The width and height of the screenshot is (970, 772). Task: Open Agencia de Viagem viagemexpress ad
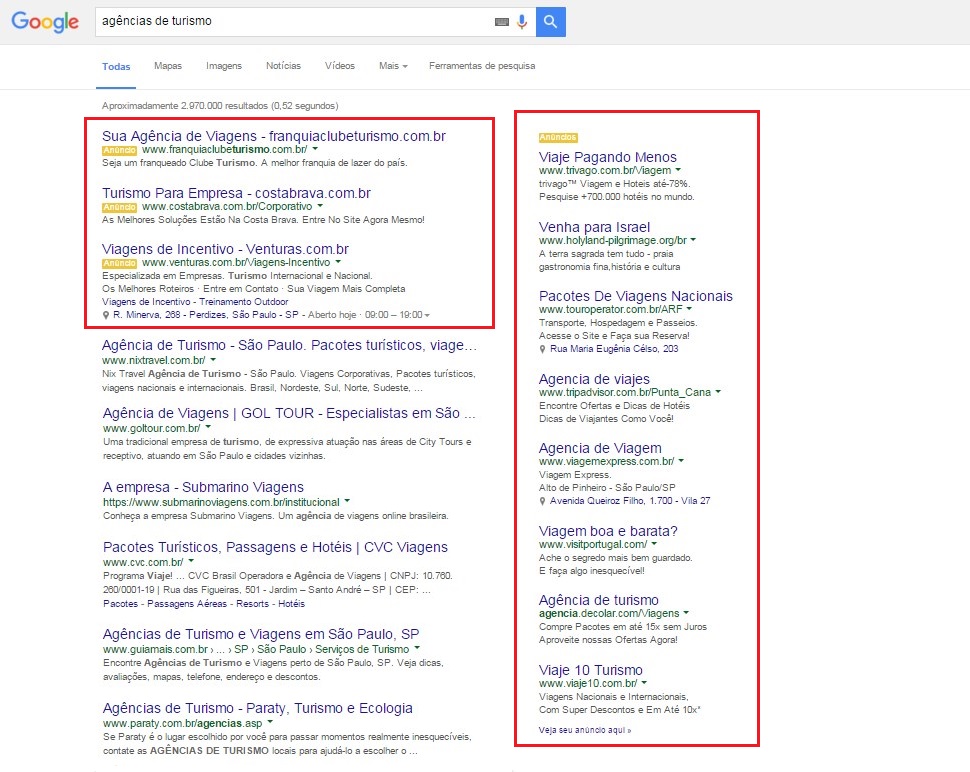pos(600,448)
